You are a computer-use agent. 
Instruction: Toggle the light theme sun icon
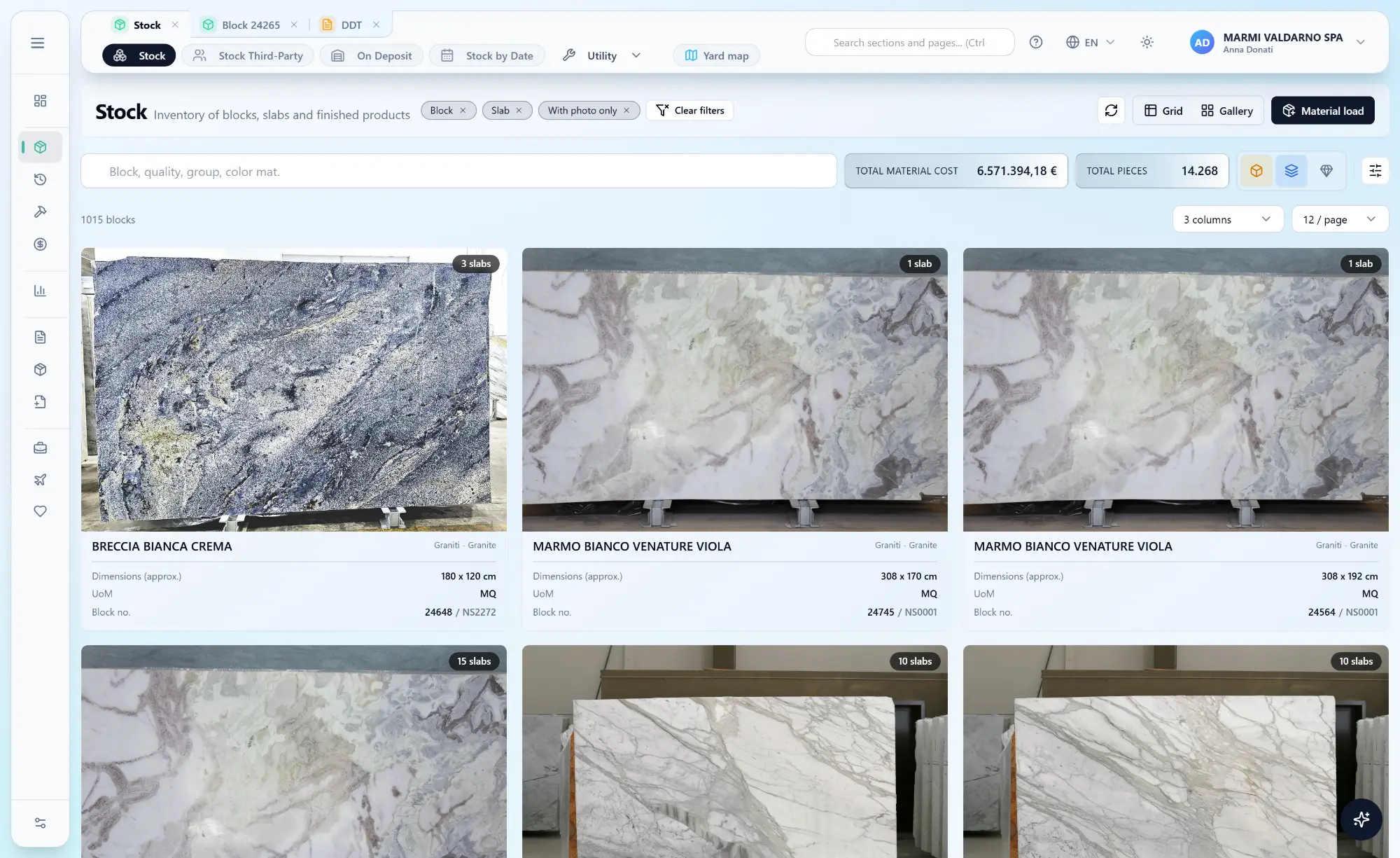click(x=1147, y=42)
